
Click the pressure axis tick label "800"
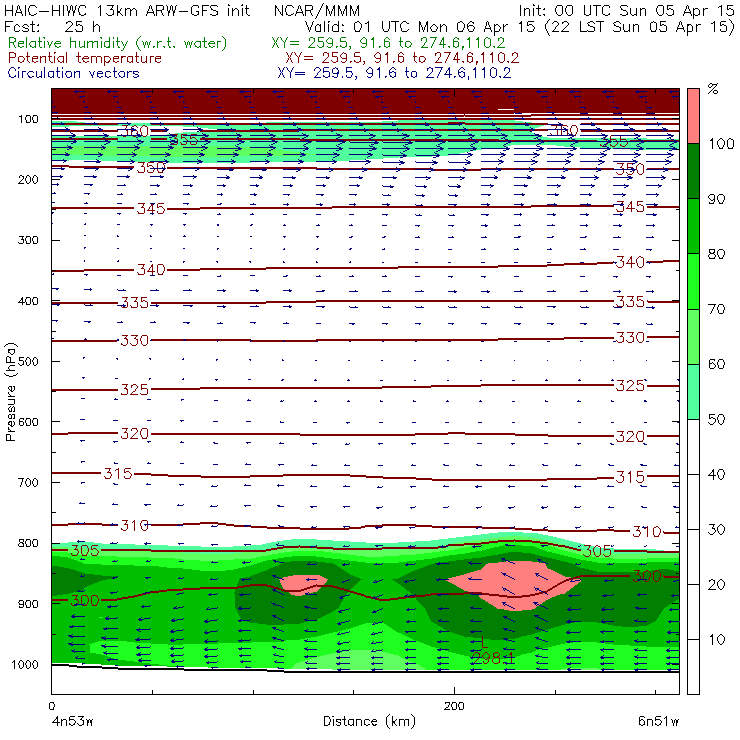[x=28, y=543]
